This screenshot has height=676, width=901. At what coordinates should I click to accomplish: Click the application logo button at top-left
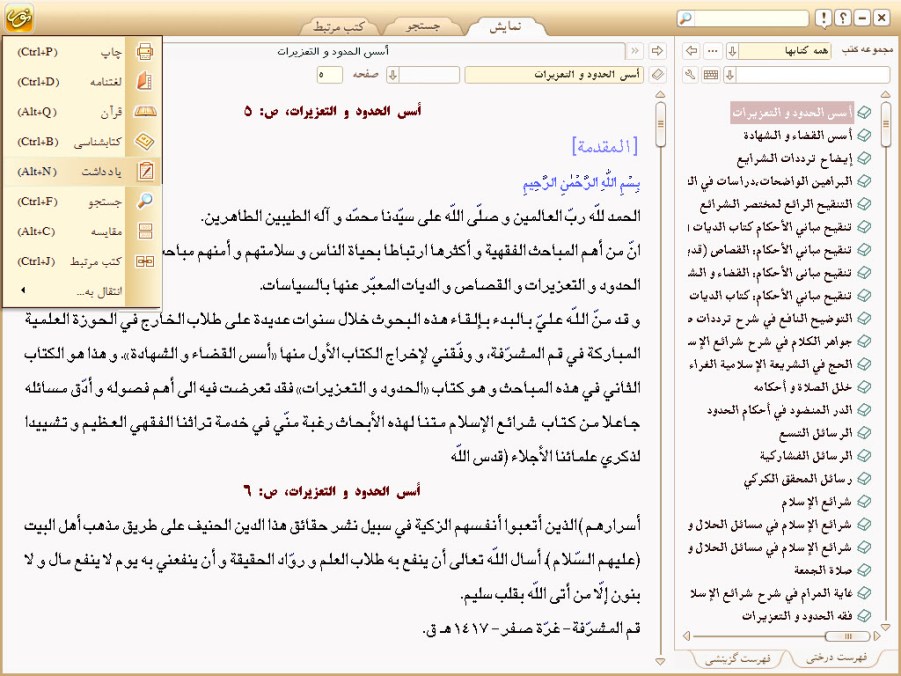[19, 18]
